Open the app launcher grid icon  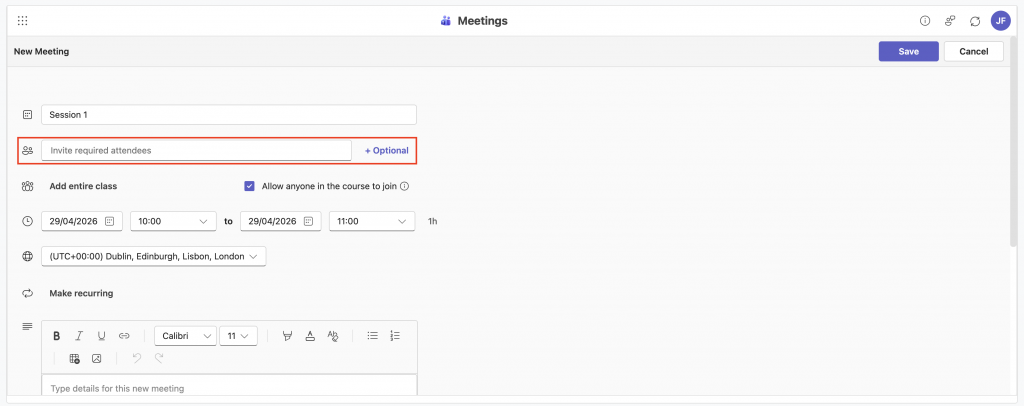point(23,21)
